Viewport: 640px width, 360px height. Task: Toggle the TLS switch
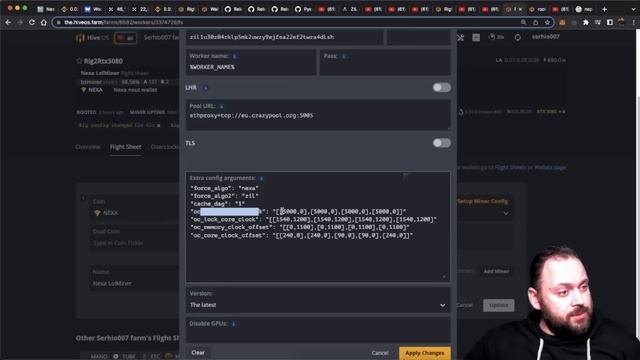442,143
